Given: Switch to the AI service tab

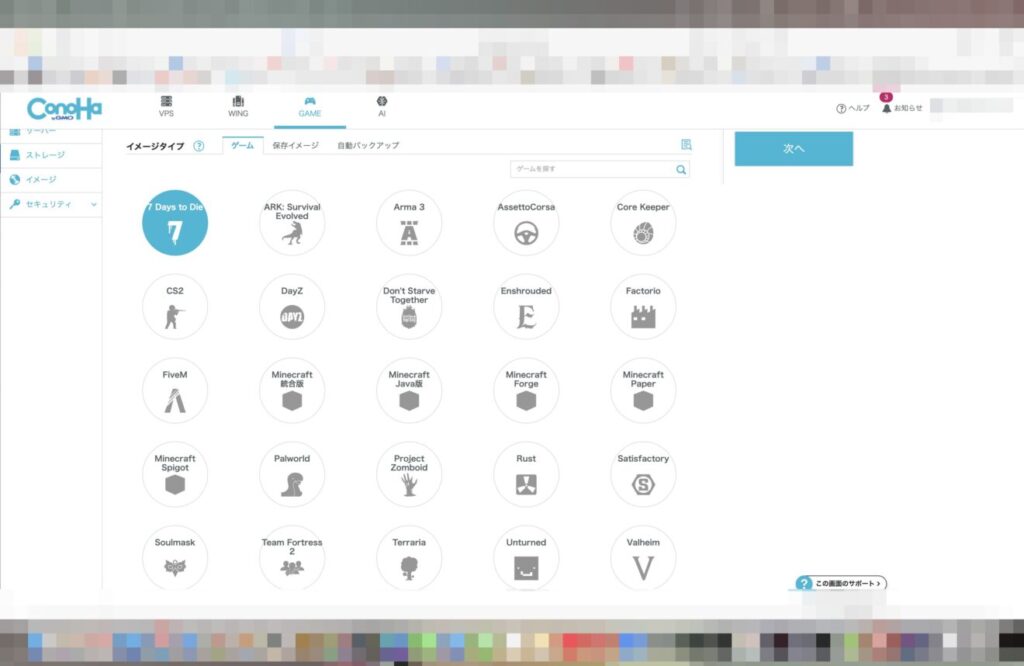Looking at the screenshot, I should [382, 106].
